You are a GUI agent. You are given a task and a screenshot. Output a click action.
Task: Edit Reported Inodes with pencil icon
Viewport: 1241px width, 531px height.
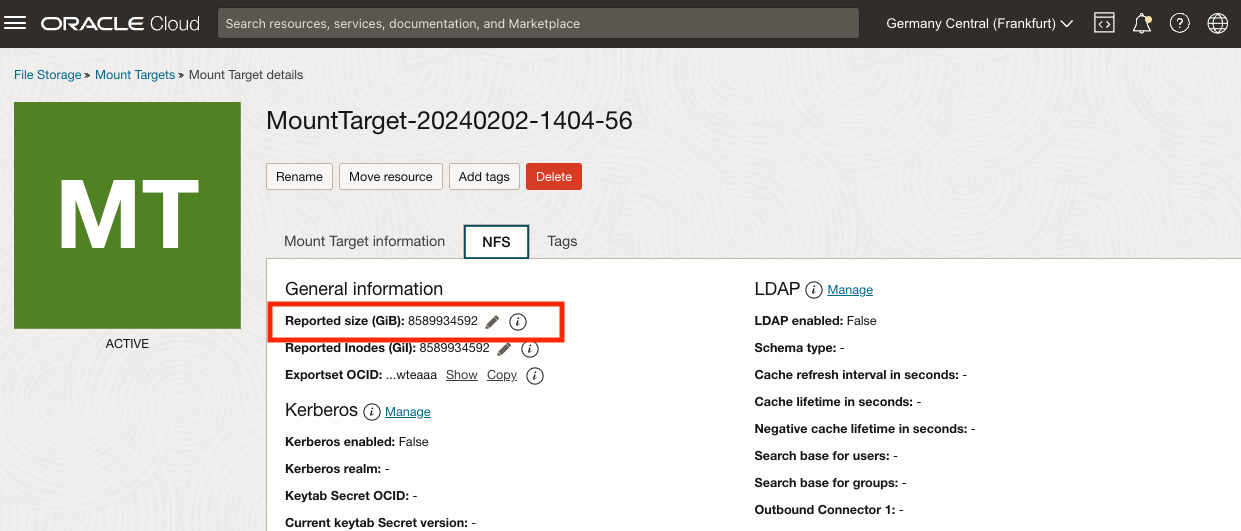tap(504, 349)
